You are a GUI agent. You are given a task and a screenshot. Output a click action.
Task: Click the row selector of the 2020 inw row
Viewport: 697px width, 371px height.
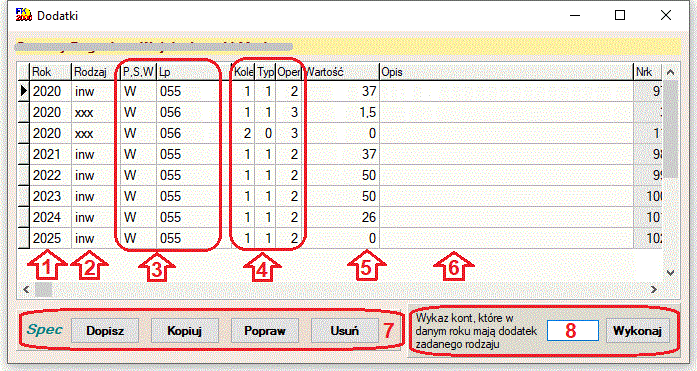(x=24, y=92)
